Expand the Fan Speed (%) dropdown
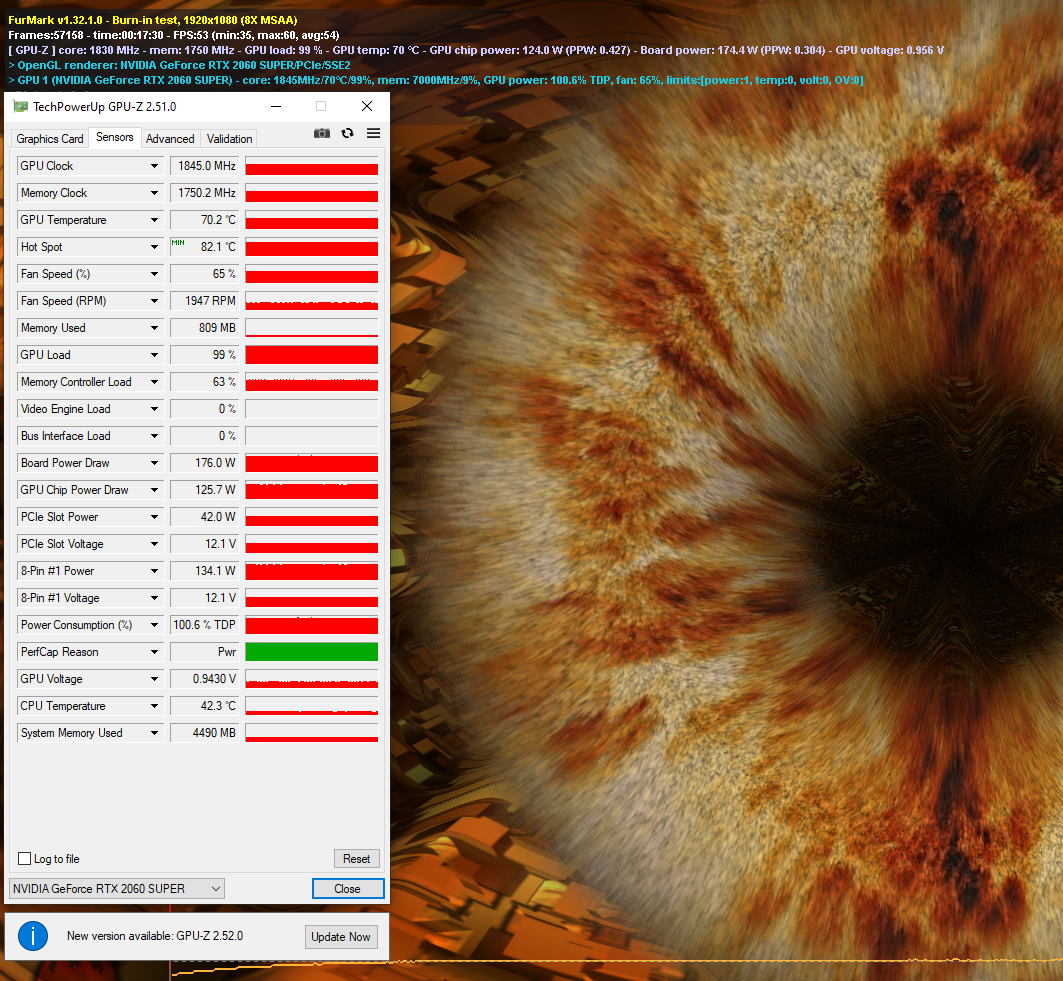Viewport: 1063px width, 981px height. [x=155, y=274]
